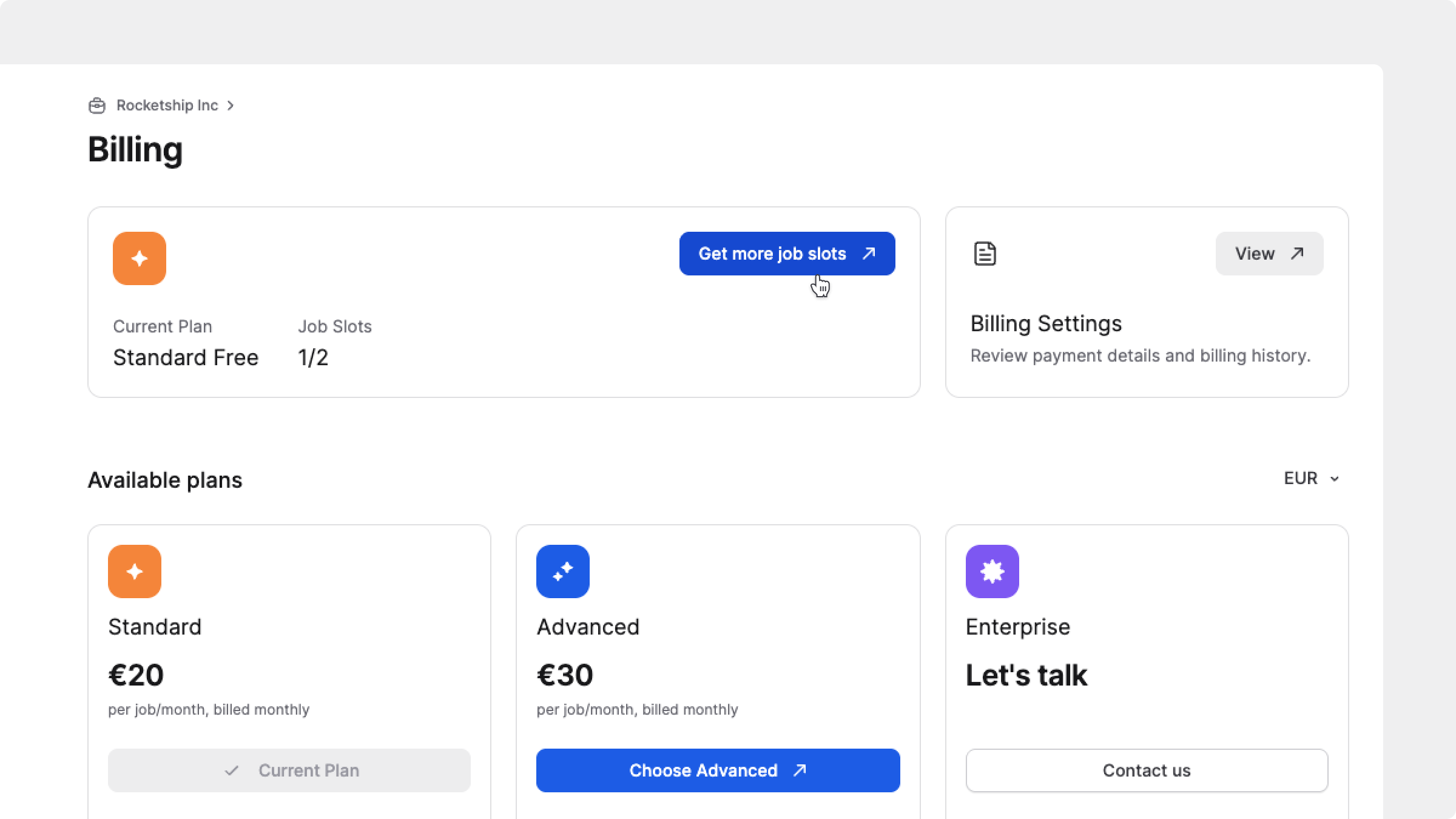Click the briefcase icon beside Rocketship Inc
The image size is (1456, 819).
click(x=97, y=106)
